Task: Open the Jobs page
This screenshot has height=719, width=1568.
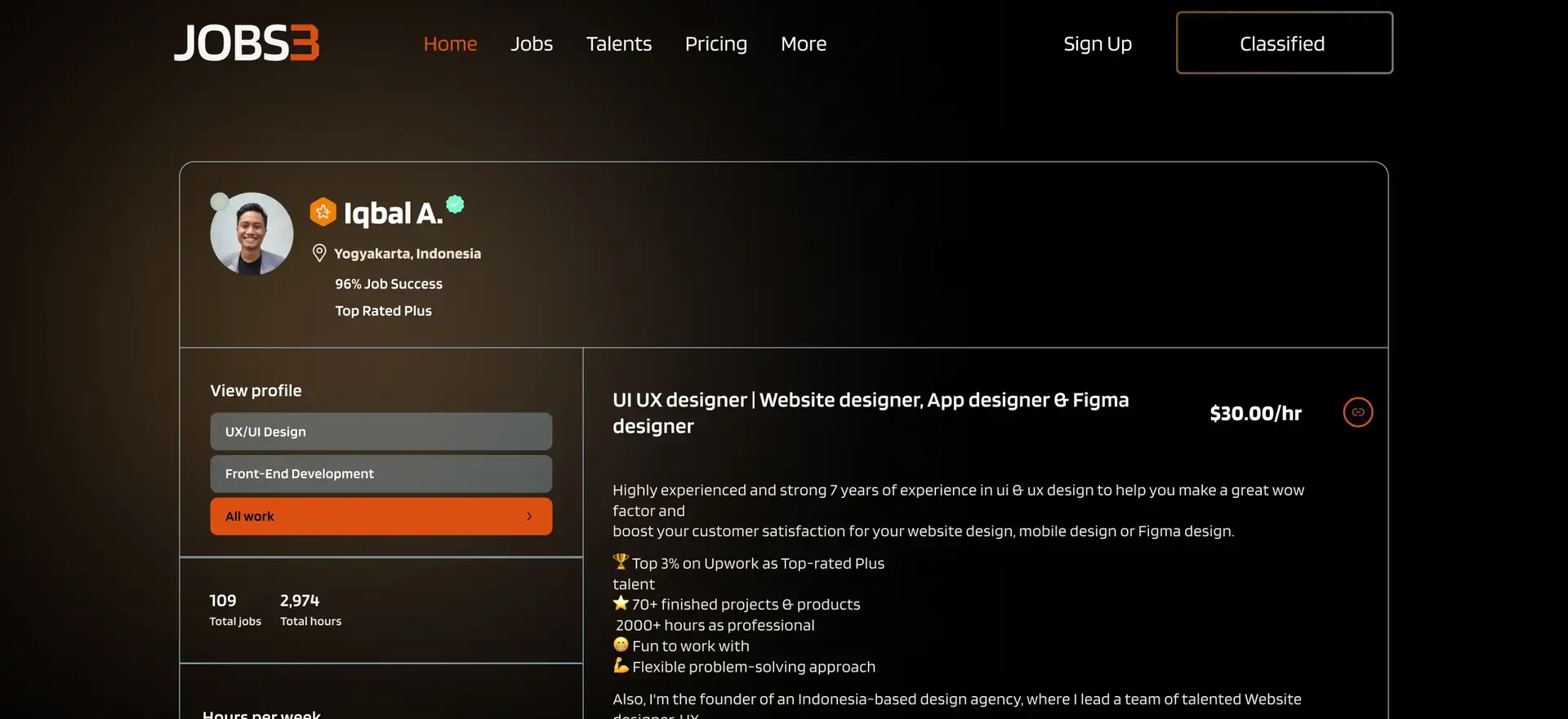Action: pyautogui.click(x=532, y=44)
